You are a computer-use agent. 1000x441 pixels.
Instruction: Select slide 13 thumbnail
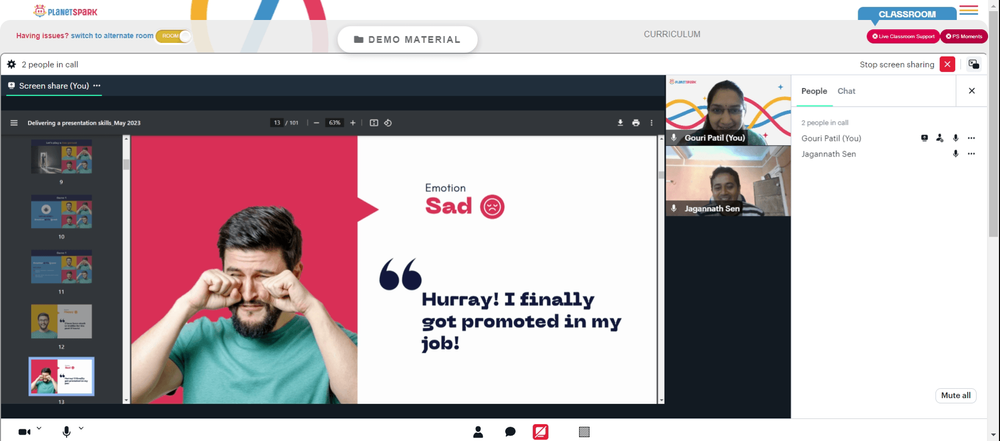(61, 376)
